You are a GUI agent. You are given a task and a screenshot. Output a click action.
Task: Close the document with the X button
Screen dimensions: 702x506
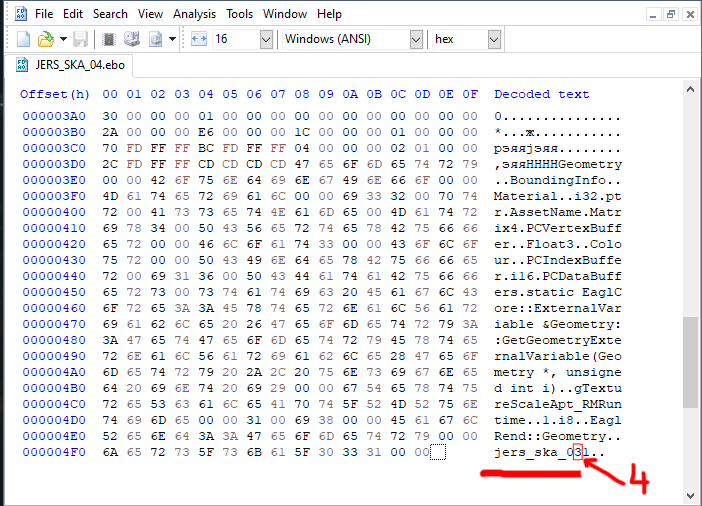[x=689, y=15]
